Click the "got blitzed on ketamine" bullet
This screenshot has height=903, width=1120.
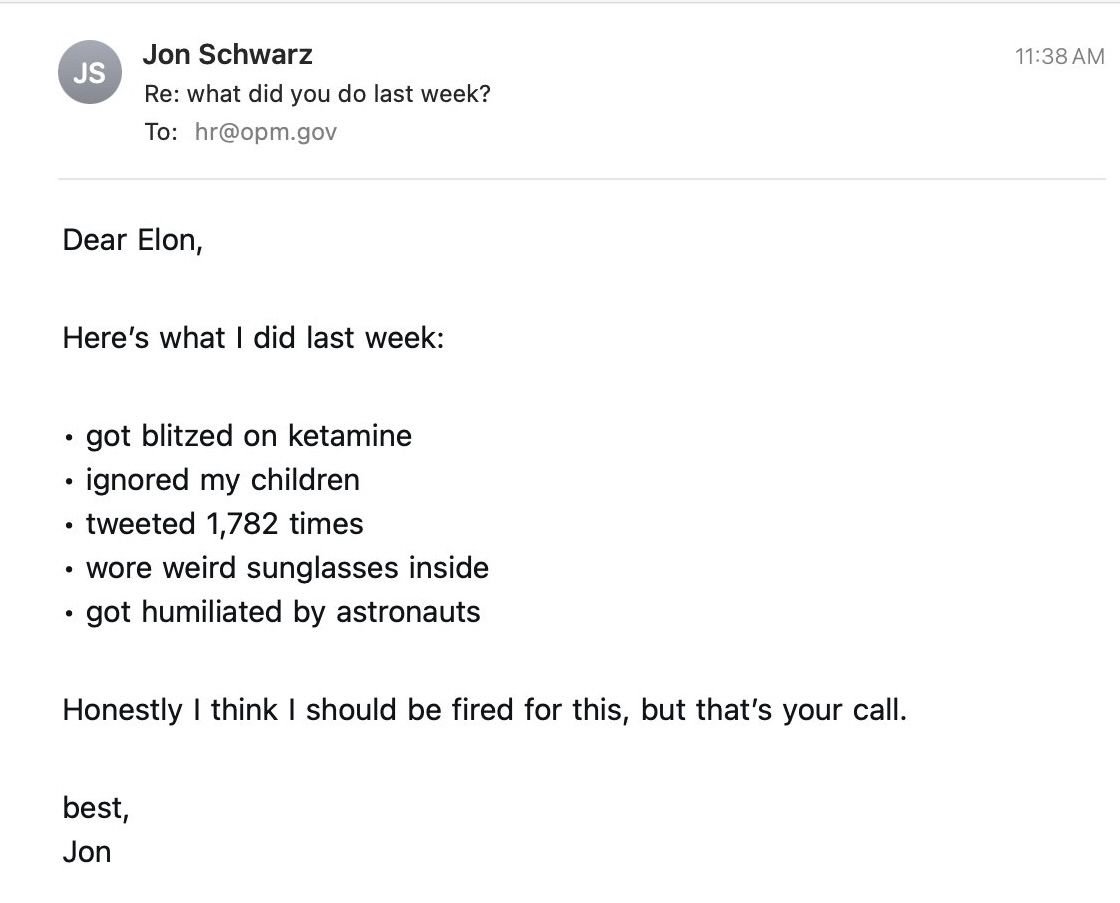coord(248,436)
